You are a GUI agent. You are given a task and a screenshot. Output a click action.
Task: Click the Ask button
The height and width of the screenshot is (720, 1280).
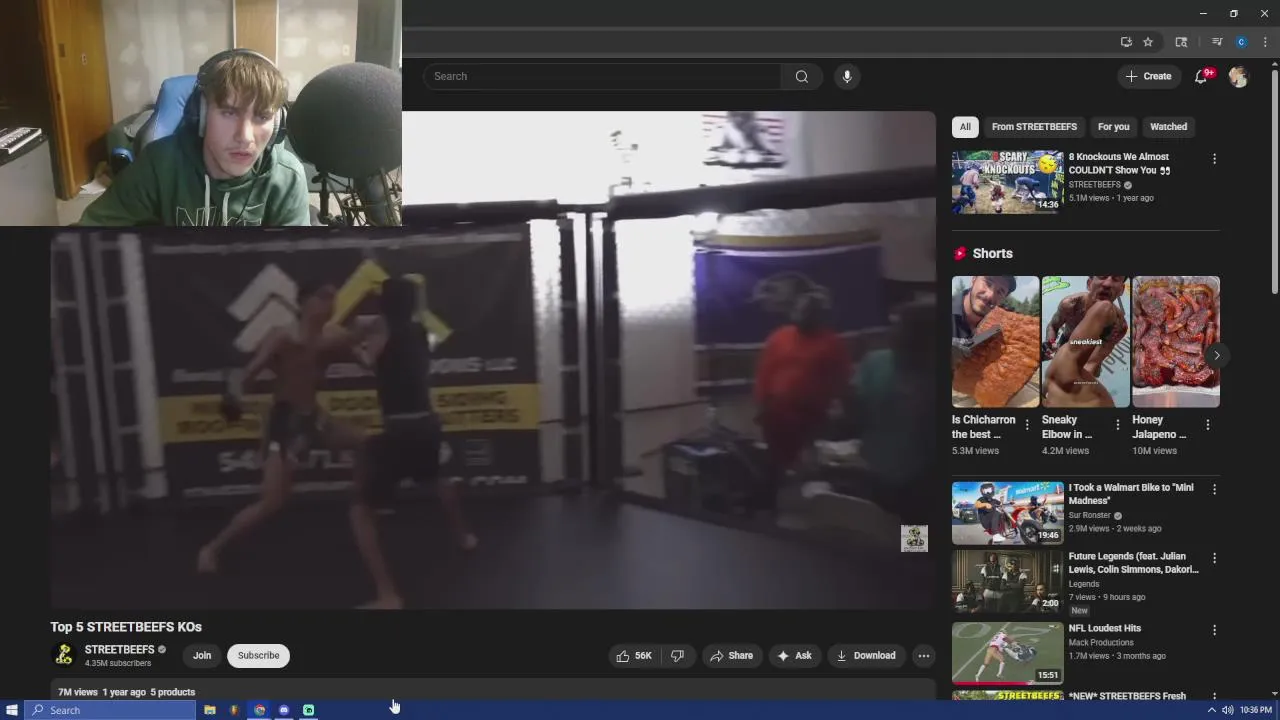pyautogui.click(x=793, y=656)
